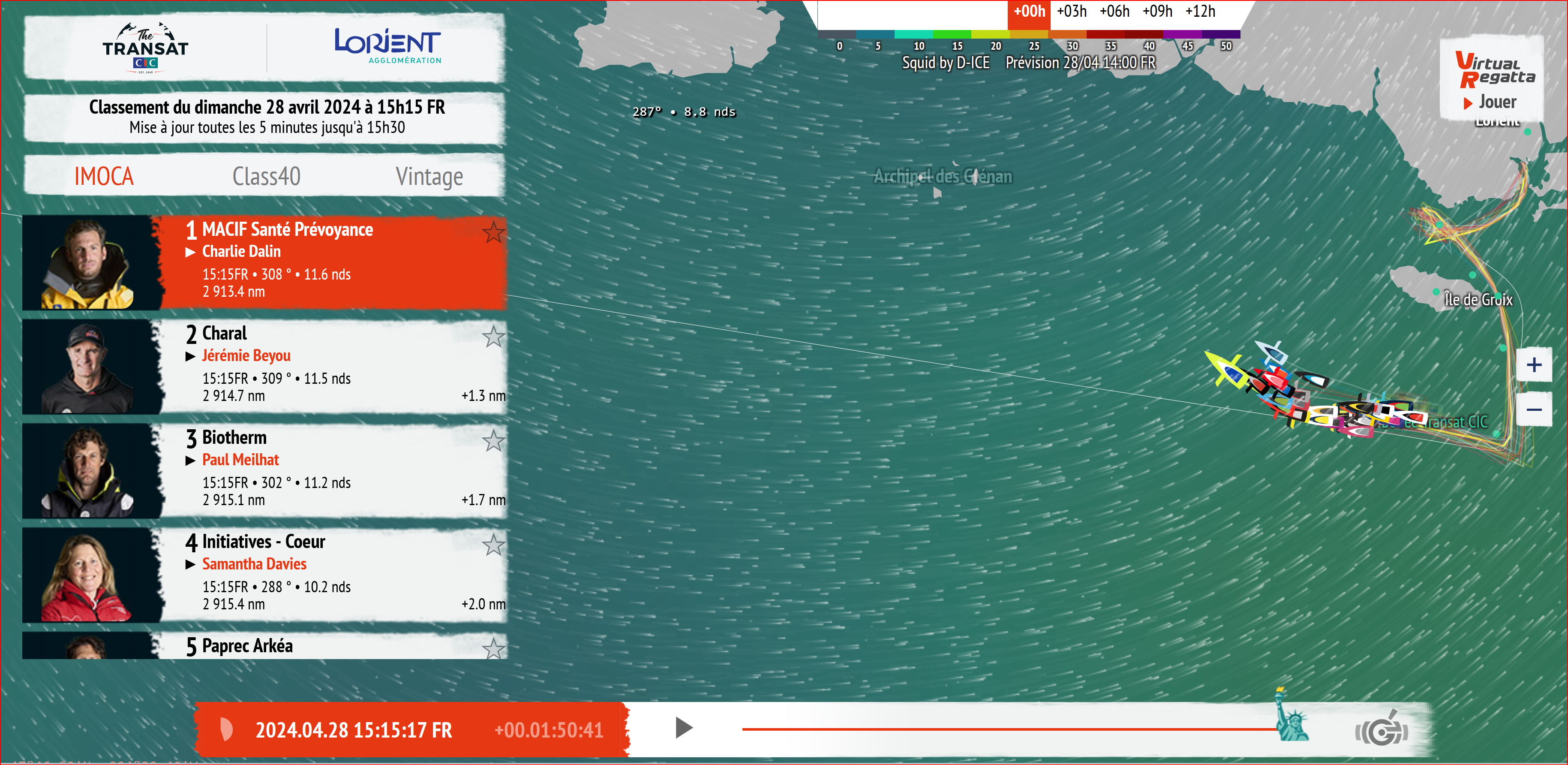
Task: Click the timestamp 2024.04.28 15:15:17 FR
Action: click(354, 730)
